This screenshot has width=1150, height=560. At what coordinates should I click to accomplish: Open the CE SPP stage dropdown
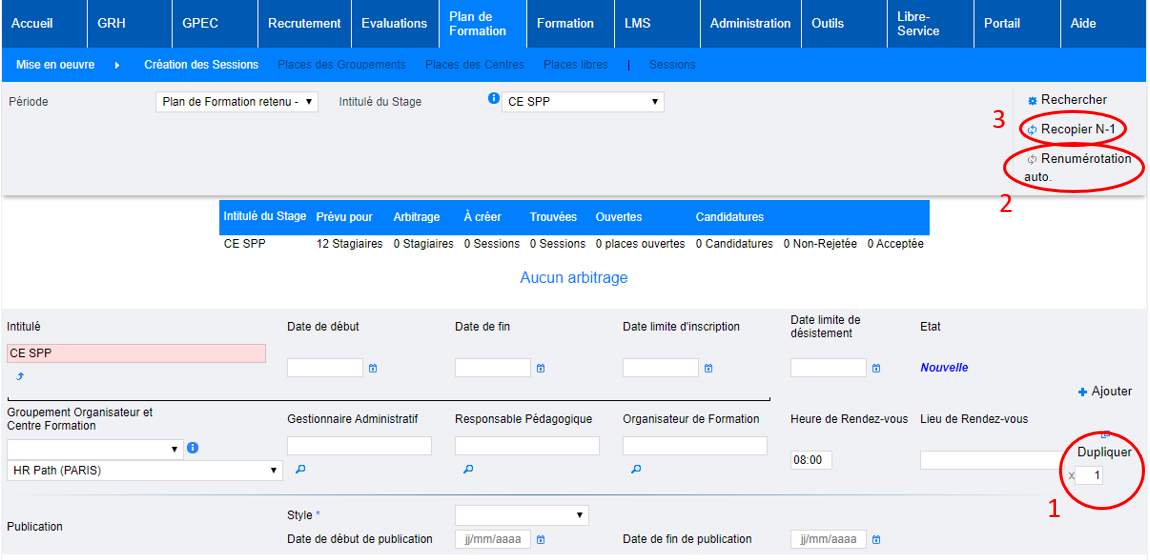[583, 102]
